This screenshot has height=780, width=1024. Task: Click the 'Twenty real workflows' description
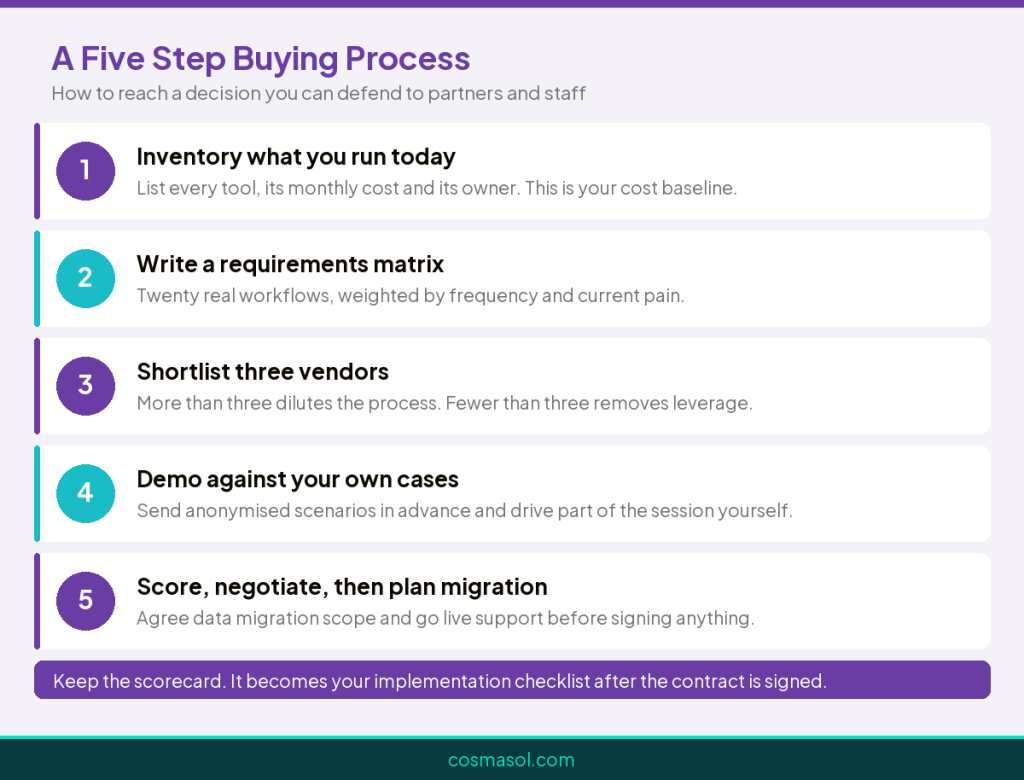point(410,296)
